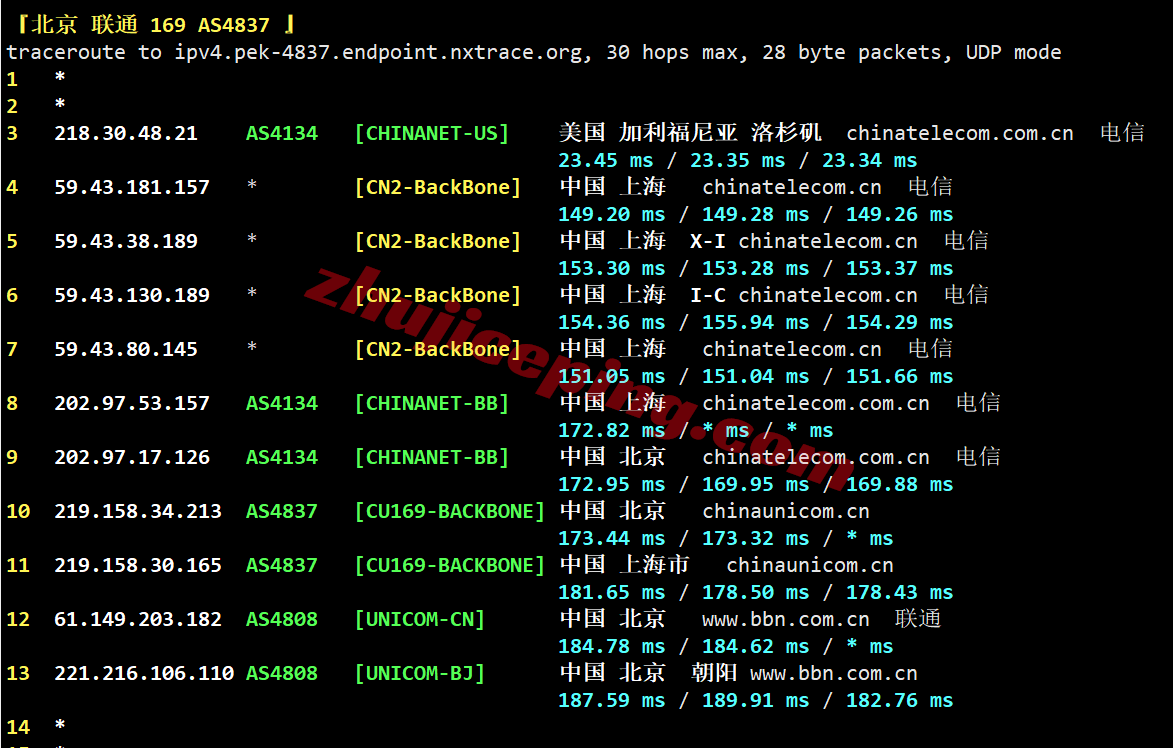Image resolution: width=1173 pixels, height=748 pixels.
Task: Click the [UNICOM-CN] label
Action: [420, 619]
